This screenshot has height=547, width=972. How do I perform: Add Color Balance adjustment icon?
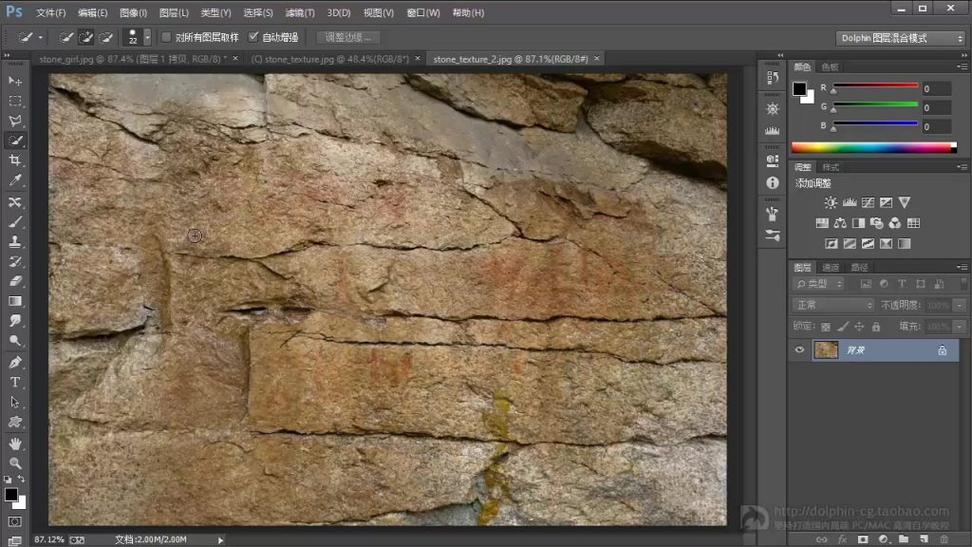(840, 223)
